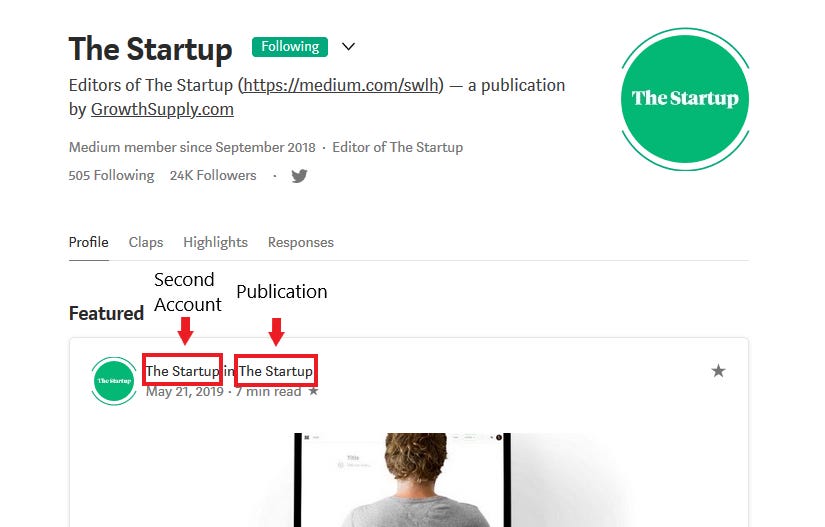825x527 pixels.
Task: Go to the Responses tab
Action: [300, 242]
